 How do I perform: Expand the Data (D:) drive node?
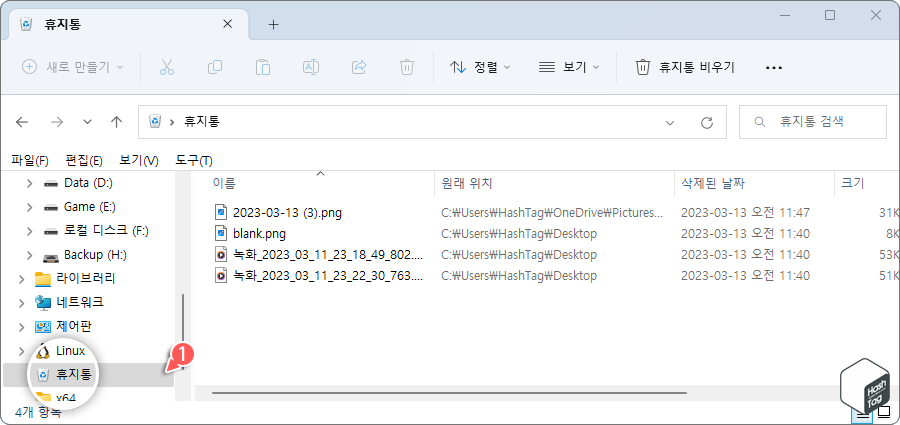click(x=29, y=183)
